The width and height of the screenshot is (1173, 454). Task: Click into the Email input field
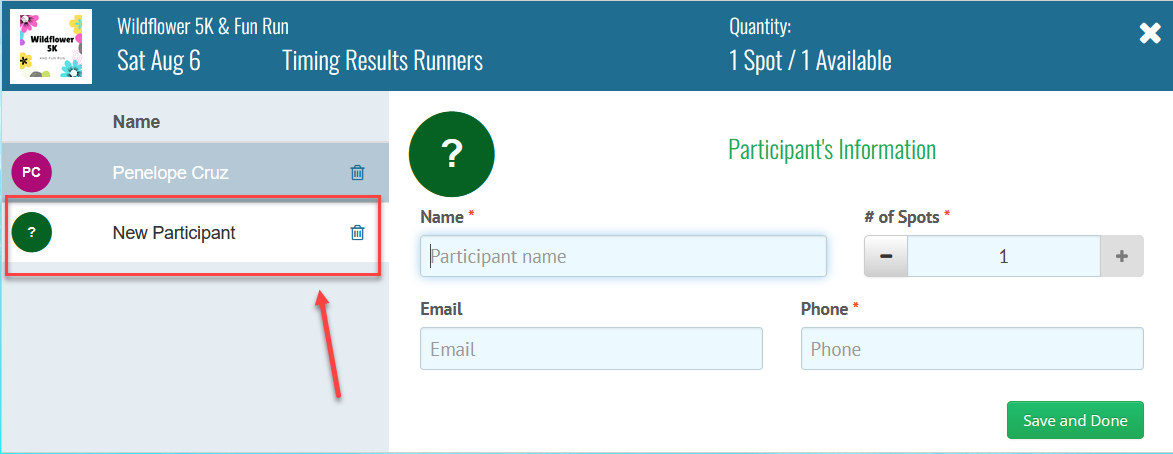point(591,349)
